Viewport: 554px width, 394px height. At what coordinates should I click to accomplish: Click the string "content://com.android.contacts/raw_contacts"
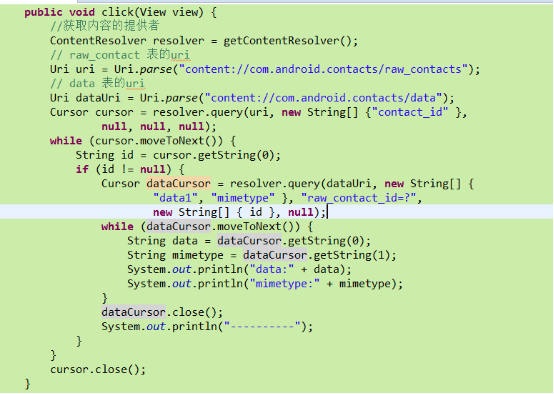tap(324, 70)
